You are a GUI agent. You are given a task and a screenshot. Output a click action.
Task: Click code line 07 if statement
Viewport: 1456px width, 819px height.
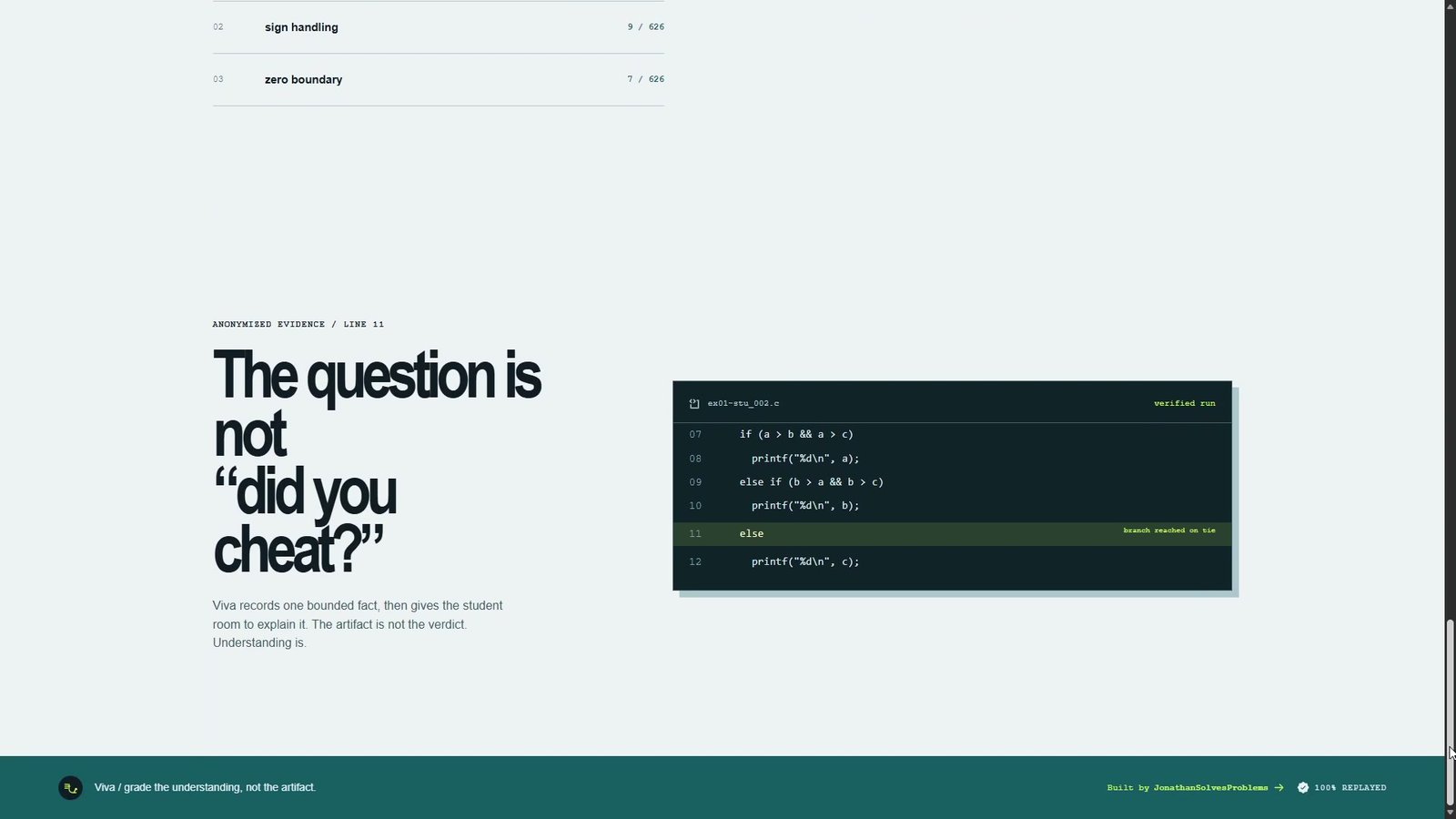coord(796,435)
